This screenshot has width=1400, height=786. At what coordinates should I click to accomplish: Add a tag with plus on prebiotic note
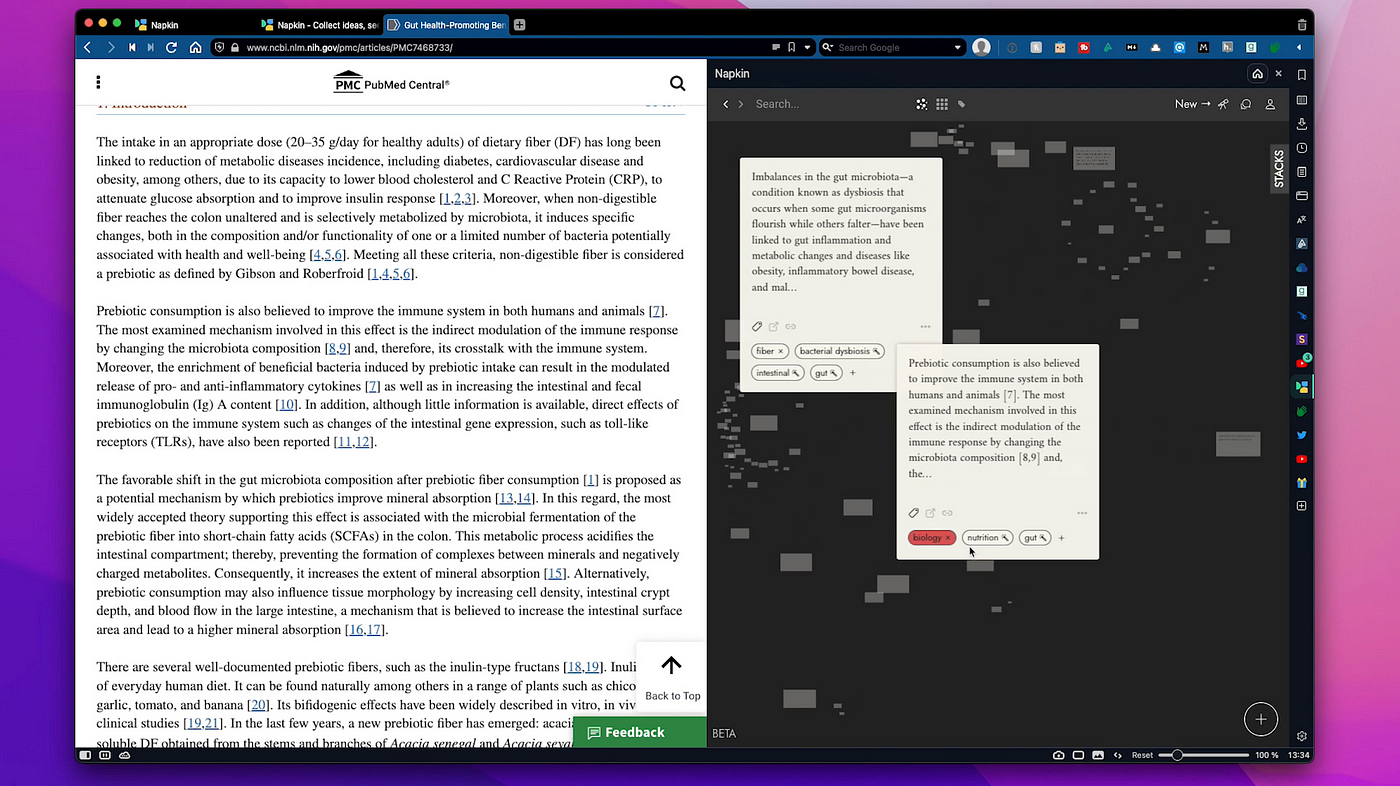(1061, 538)
